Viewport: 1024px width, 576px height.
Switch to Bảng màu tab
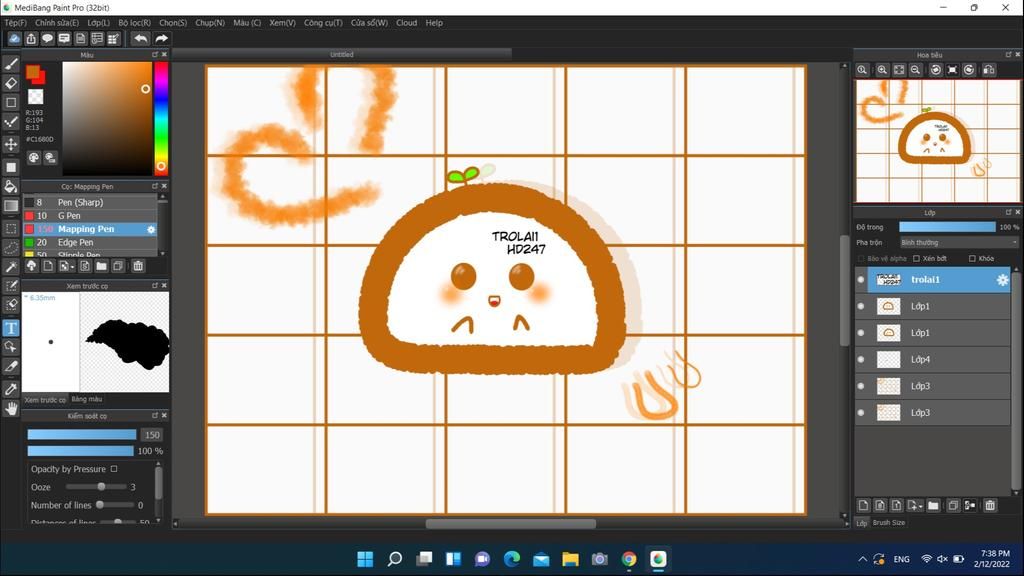click(87, 399)
